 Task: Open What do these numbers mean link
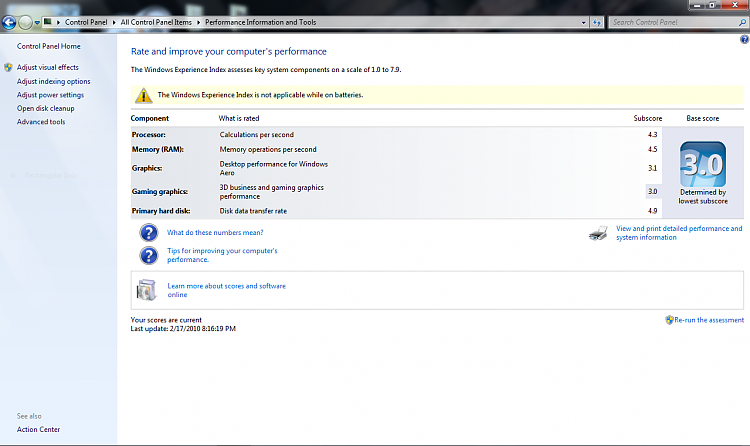(x=215, y=233)
